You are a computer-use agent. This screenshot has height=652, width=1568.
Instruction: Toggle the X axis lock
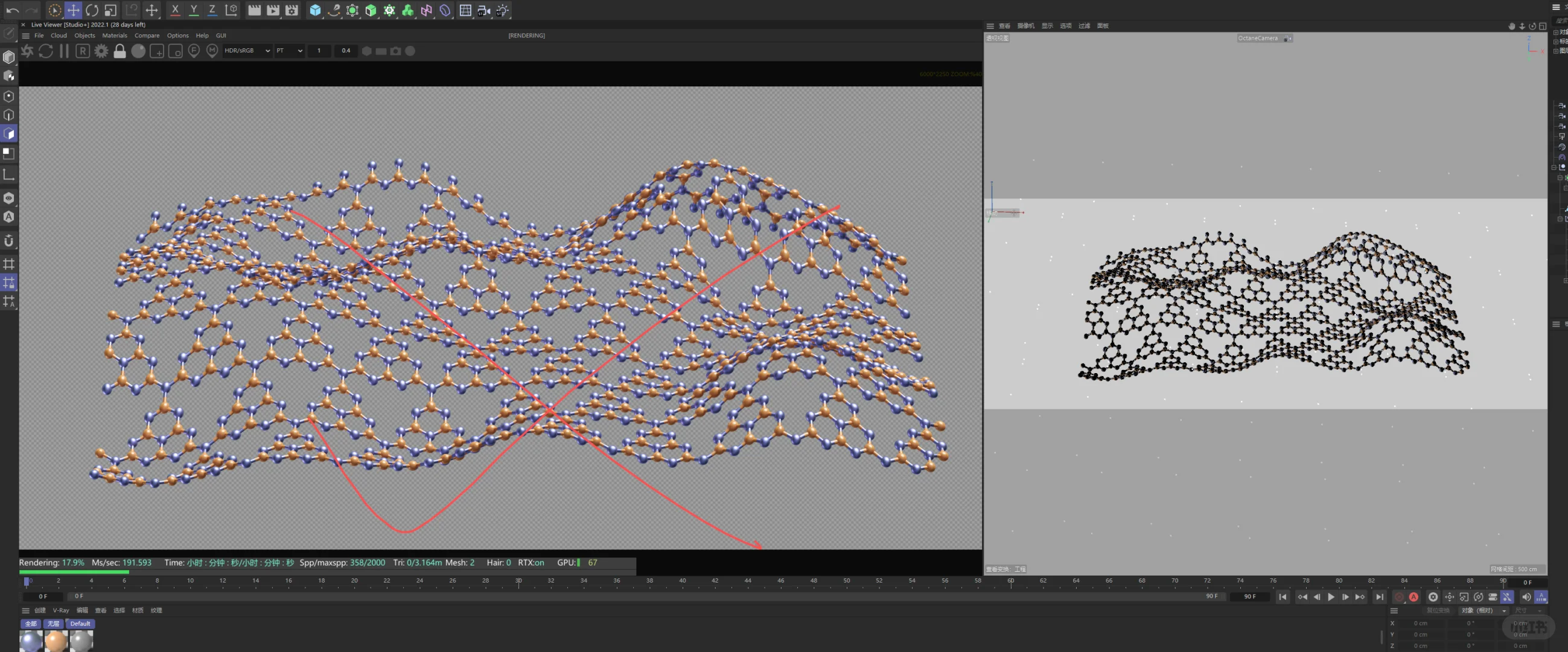tap(174, 10)
